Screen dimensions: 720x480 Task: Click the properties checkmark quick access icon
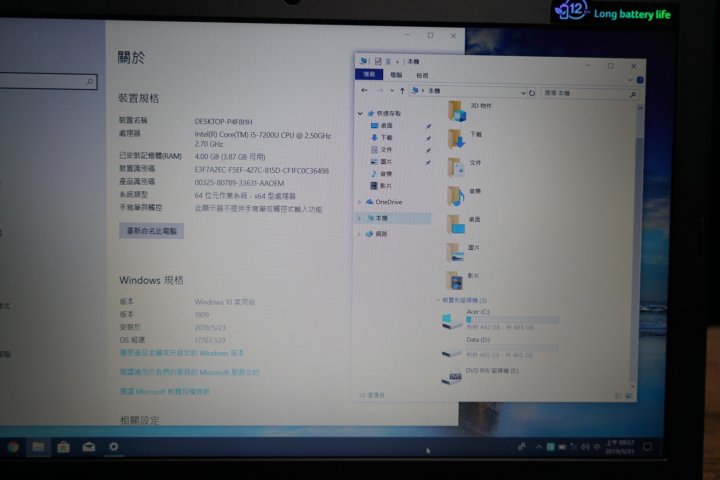[x=378, y=61]
